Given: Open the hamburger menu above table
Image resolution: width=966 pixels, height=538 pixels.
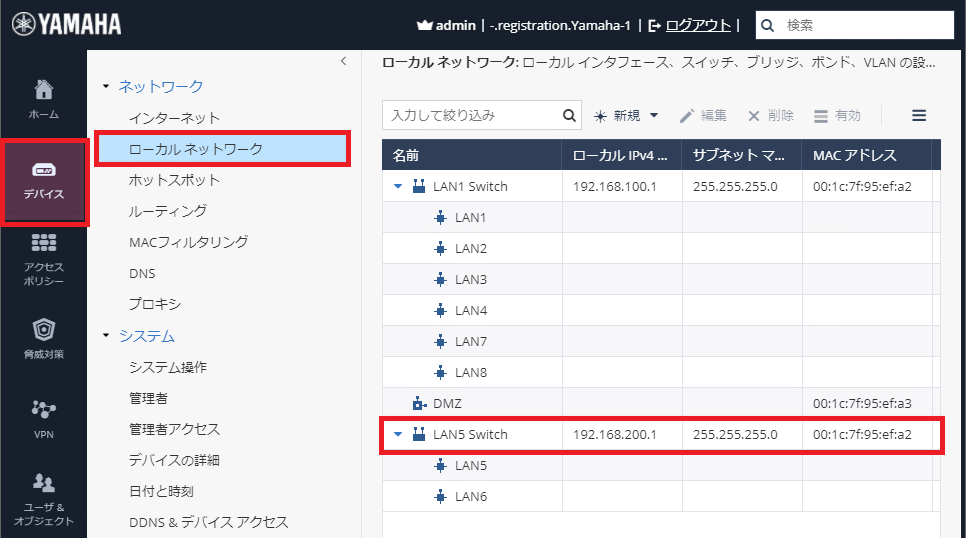Looking at the screenshot, I should click(x=919, y=116).
